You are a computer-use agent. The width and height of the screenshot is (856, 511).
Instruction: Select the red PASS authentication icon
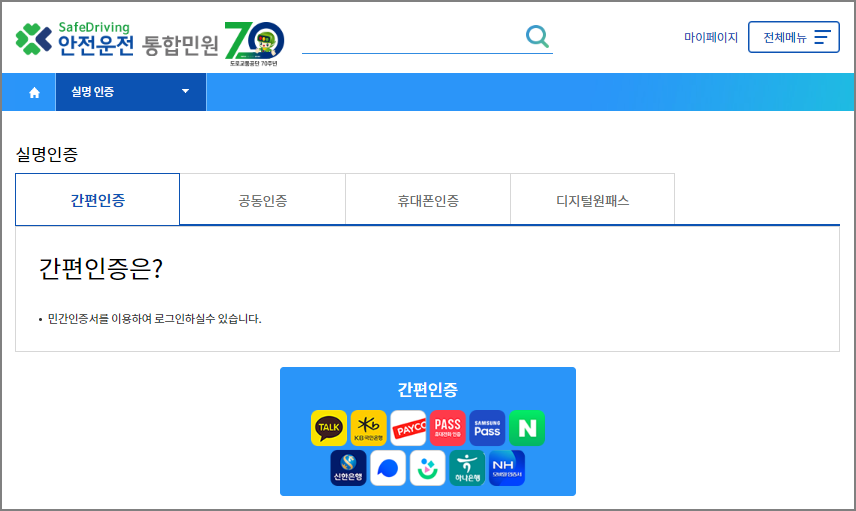coord(448,428)
